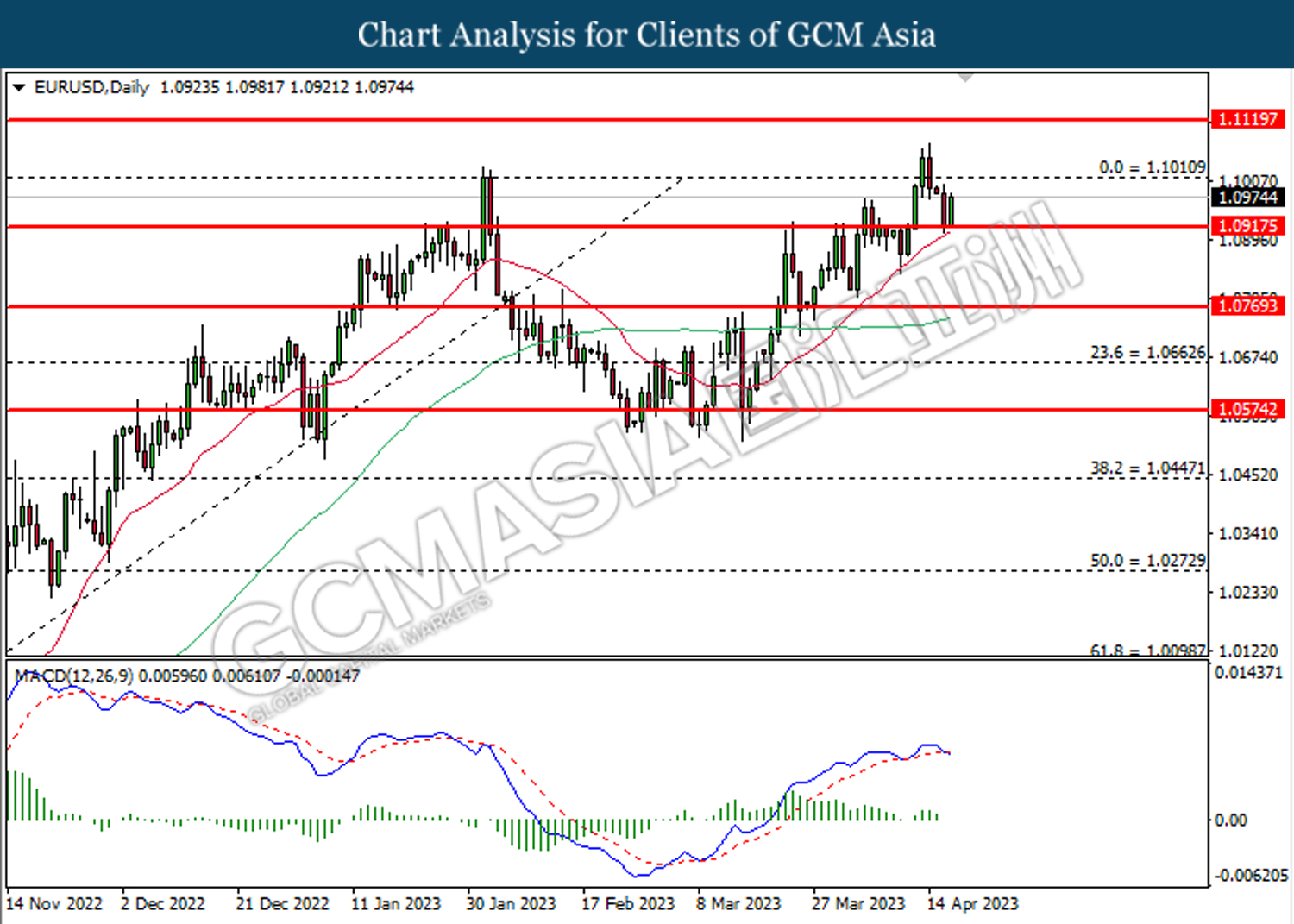Click the triangle arrow beside EURUSD,Daily
Viewport: 1294px width, 924px height.
pyautogui.click(x=19, y=87)
